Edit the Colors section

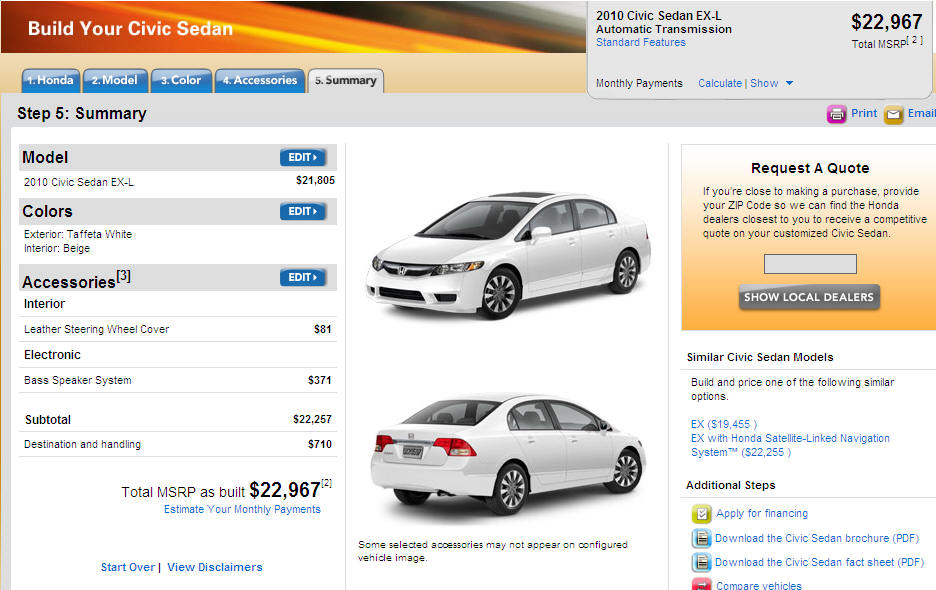click(303, 211)
